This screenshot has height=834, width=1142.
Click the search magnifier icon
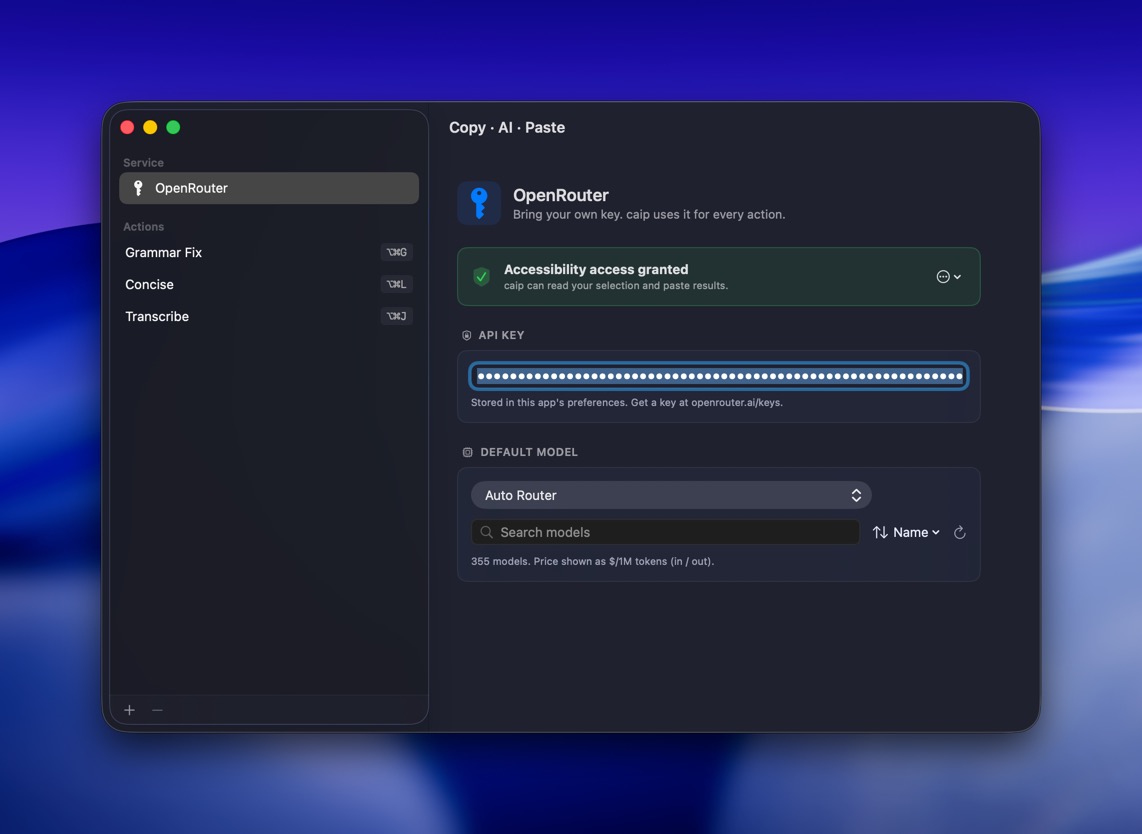487,532
